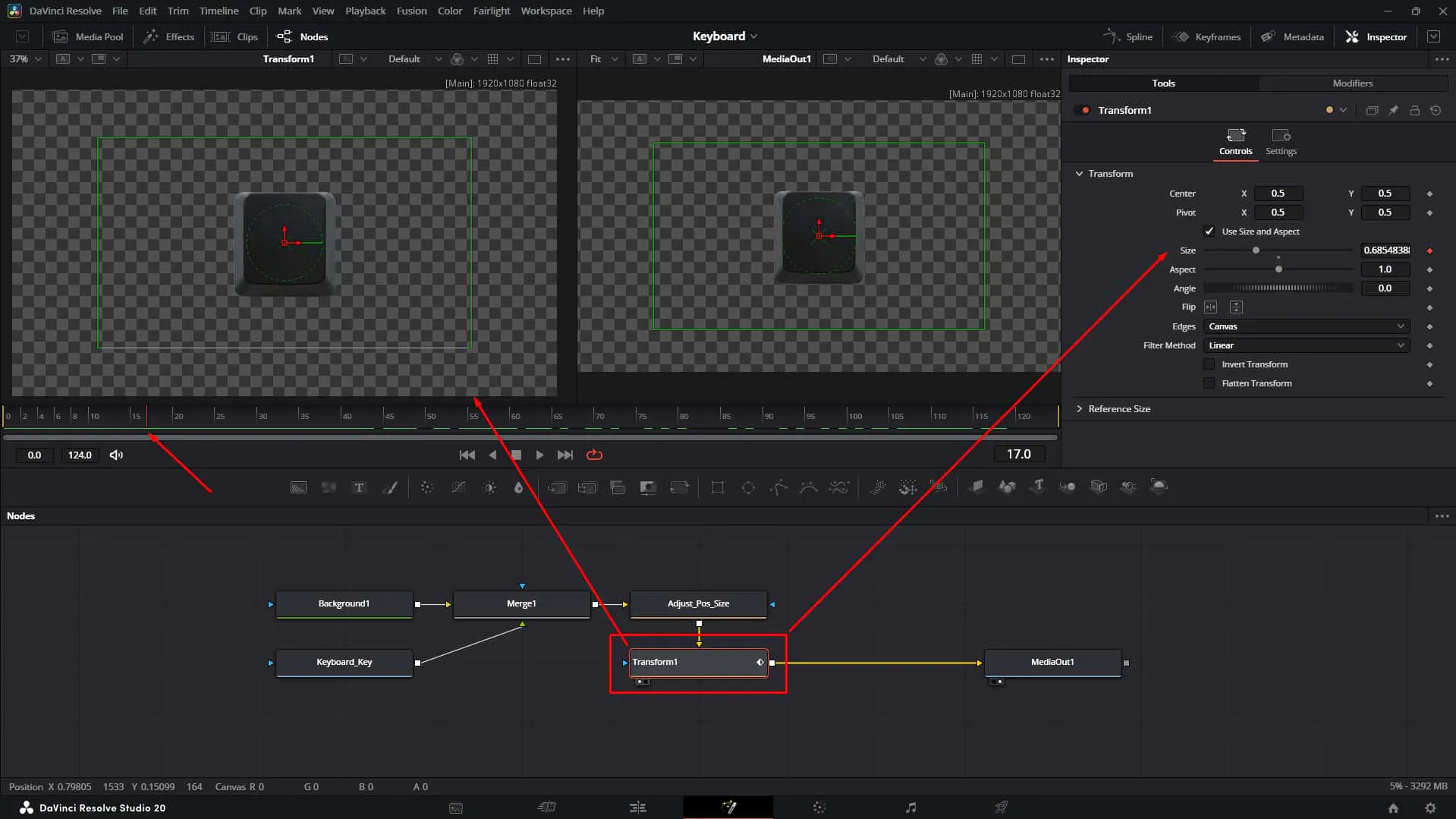Screen dimensions: 1456x819
Task: Show the Metadata panel
Action: point(1292,36)
